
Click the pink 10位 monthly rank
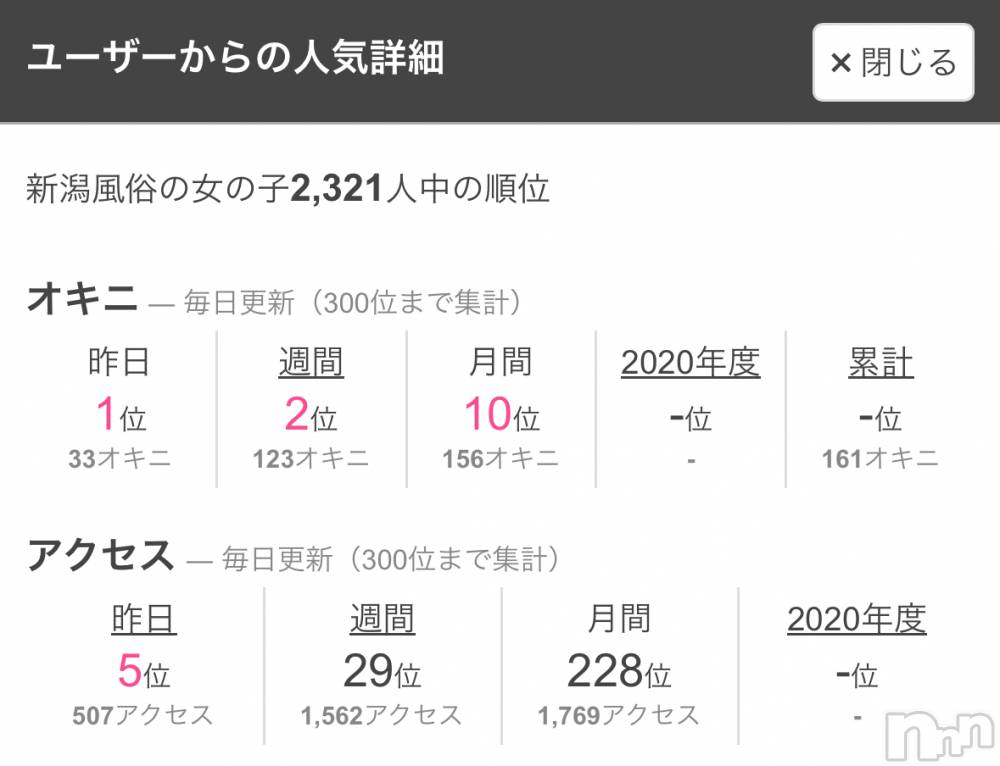[500, 414]
